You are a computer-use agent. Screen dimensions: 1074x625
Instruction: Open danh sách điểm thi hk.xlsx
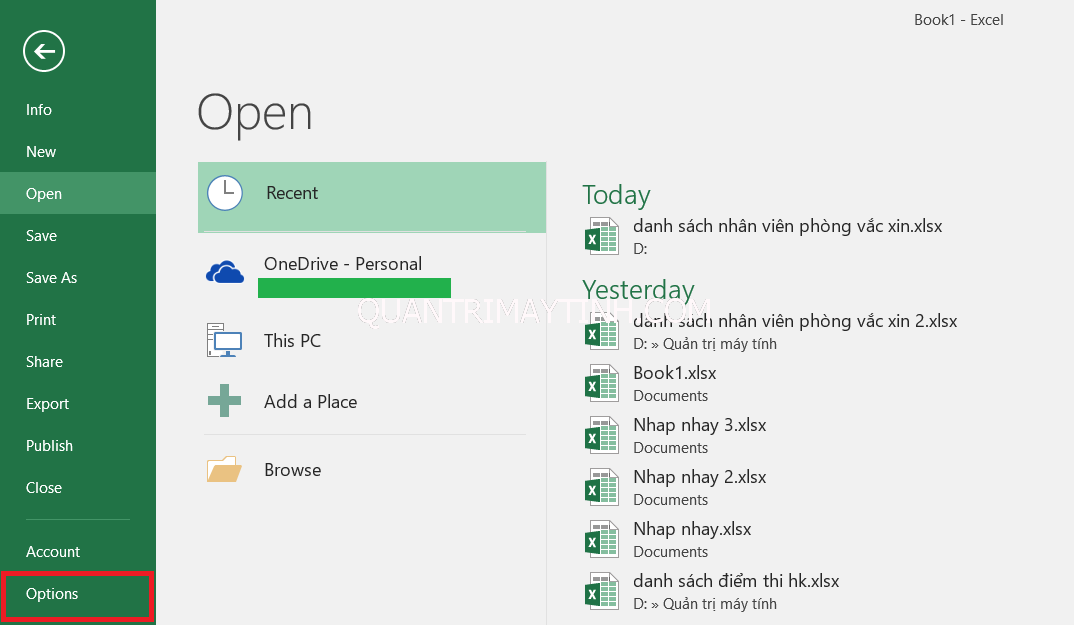point(736,581)
